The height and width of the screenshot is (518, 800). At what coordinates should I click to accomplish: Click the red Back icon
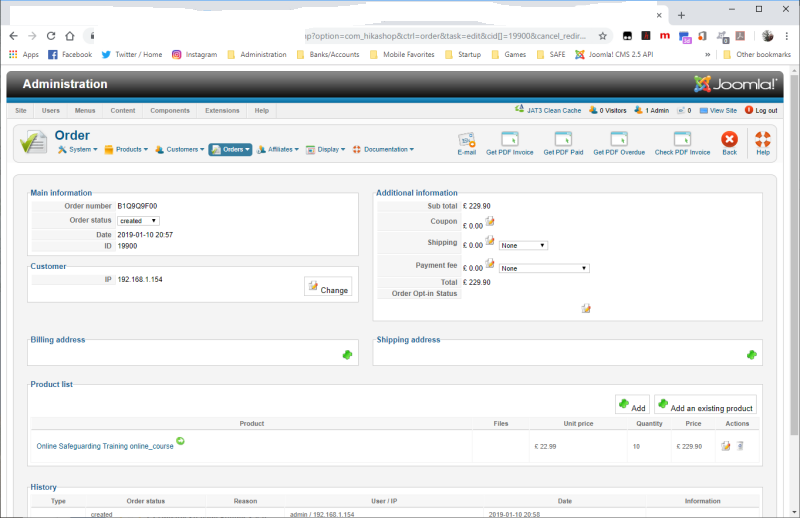pyautogui.click(x=730, y=140)
